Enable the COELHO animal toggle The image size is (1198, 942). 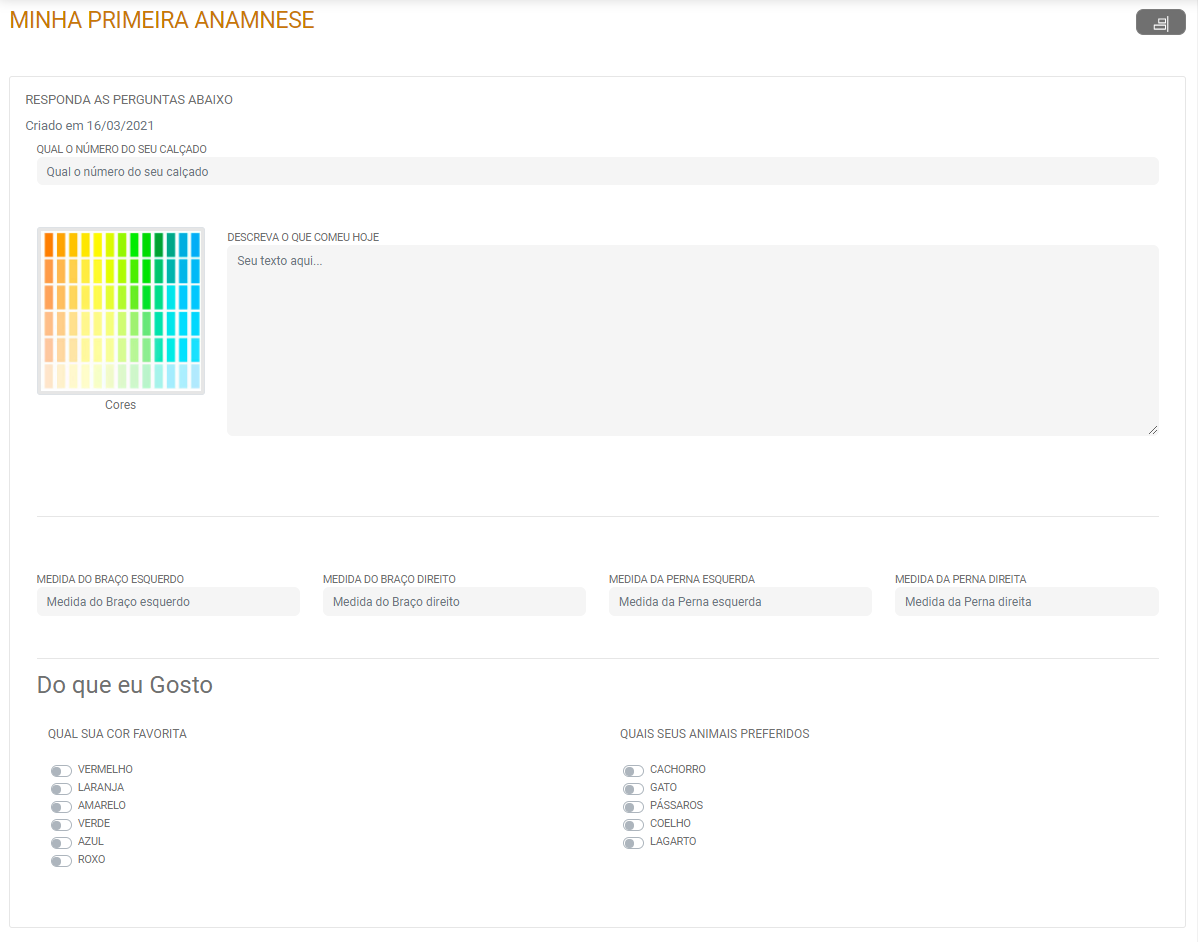coord(633,825)
